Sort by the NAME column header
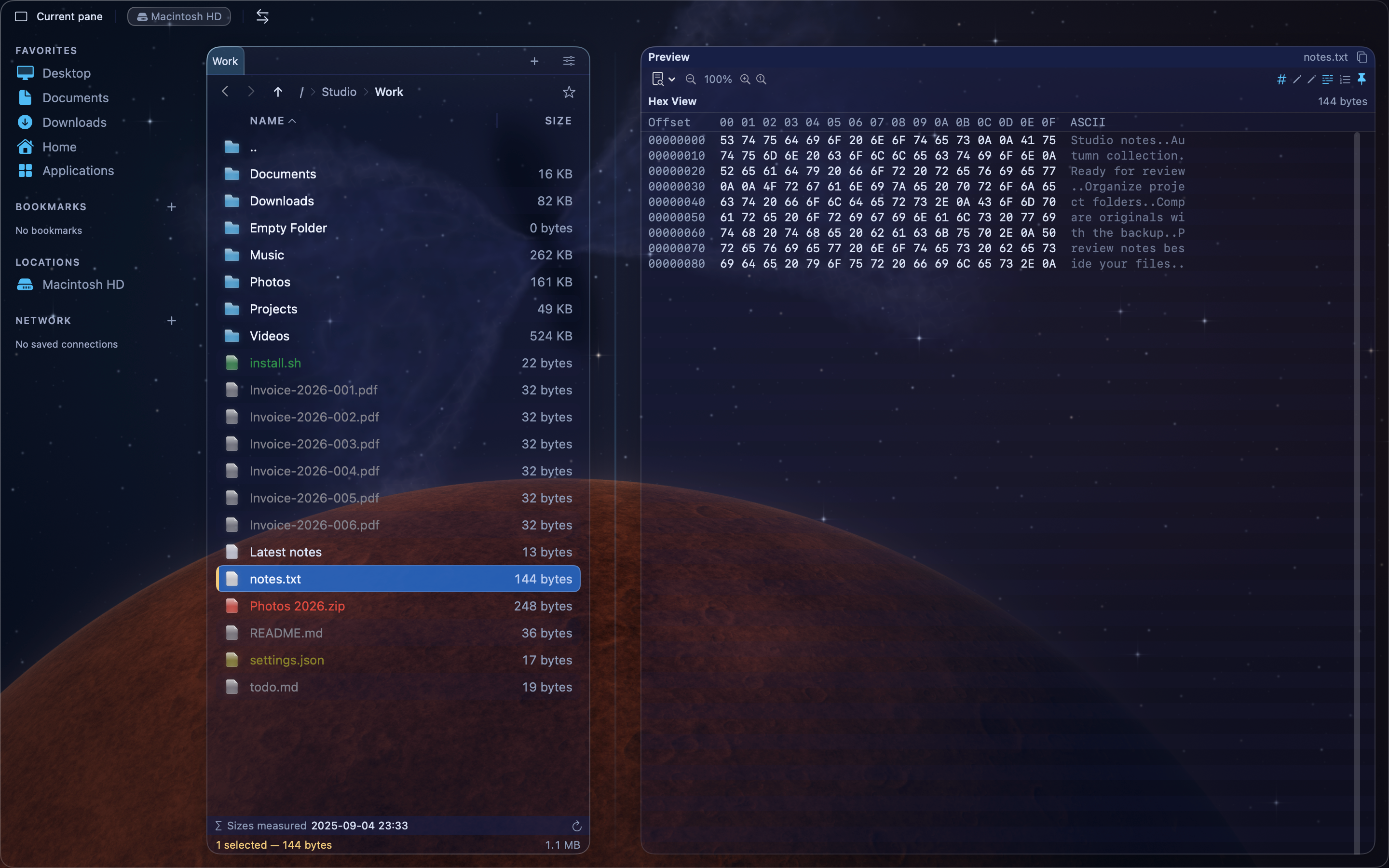This screenshot has width=1389, height=868. (272, 121)
